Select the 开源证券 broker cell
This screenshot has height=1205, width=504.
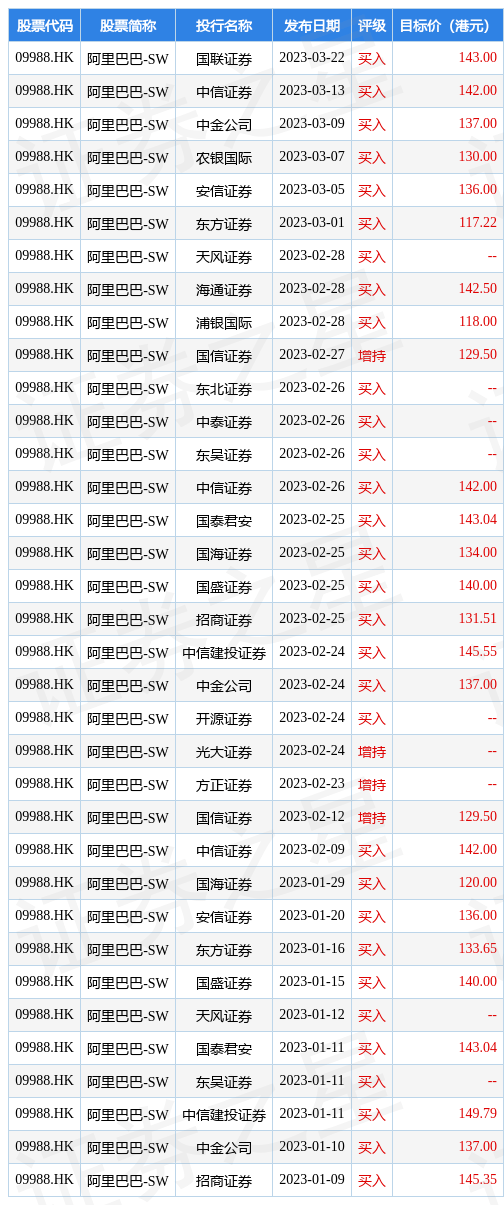point(224,718)
